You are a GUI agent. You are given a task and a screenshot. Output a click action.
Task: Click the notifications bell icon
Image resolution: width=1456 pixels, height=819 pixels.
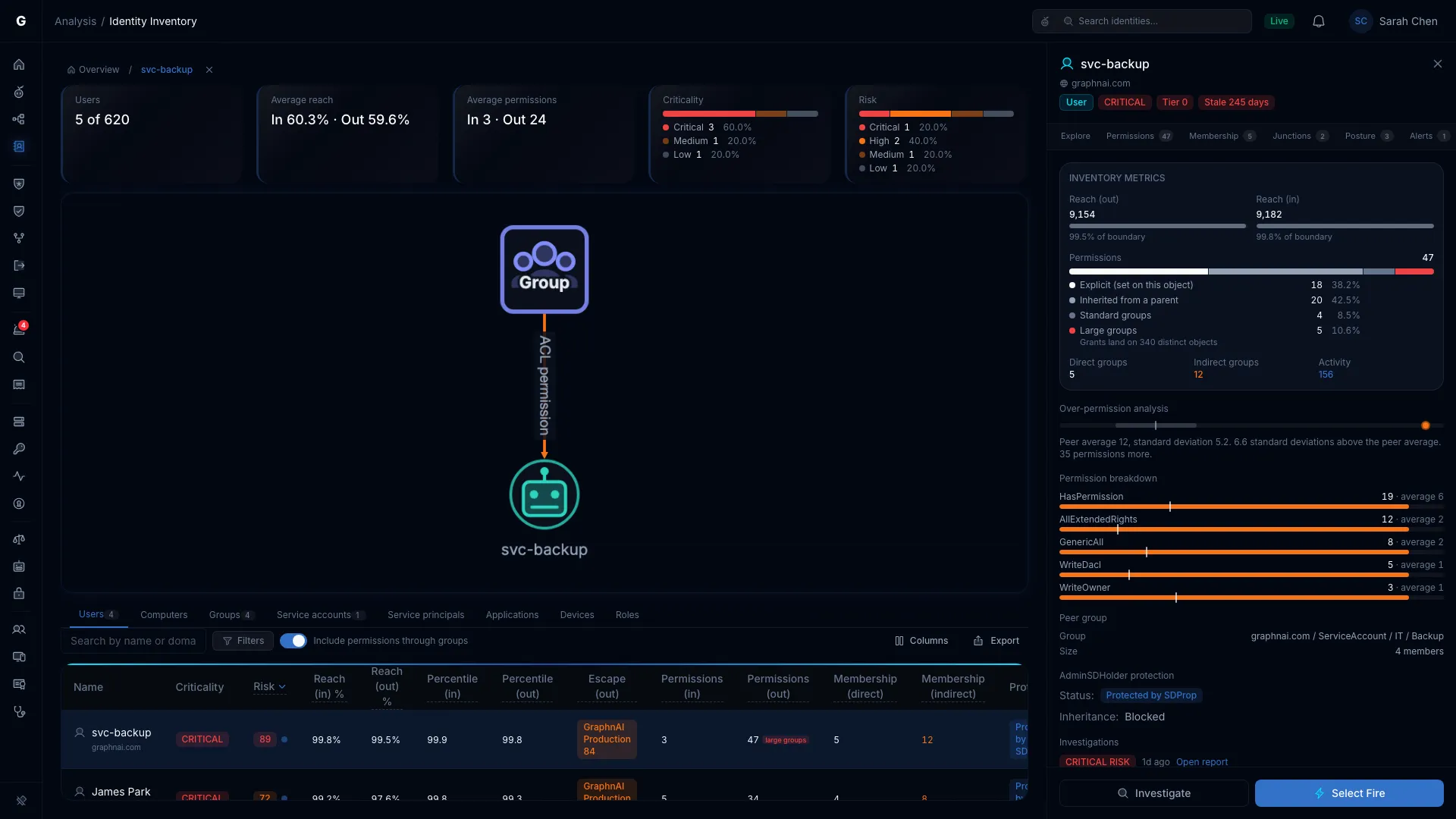point(1319,21)
